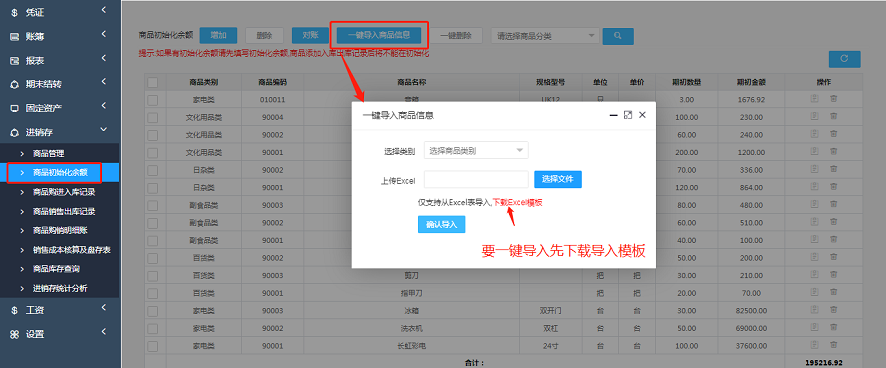This screenshot has width=886, height=368.
Task: Expand 工资 menu via its chevron
Action: [103, 308]
